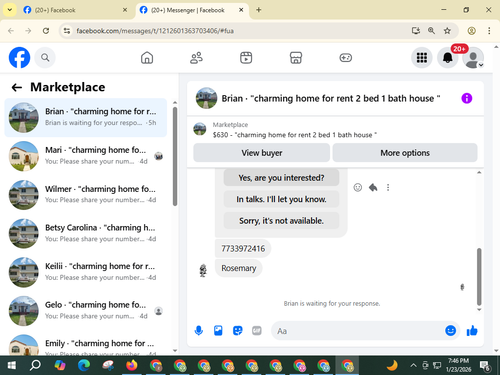Select the 'In talks. I'll let you know.' reply
Image resolution: width=500 pixels, height=375 pixels.
[281, 199]
